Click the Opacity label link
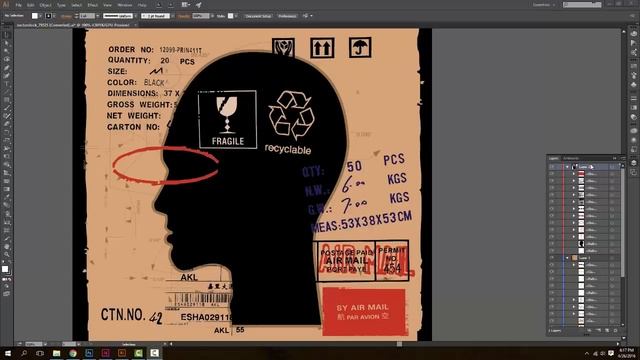Screen dimensions: 640x360 click(x=184, y=16)
